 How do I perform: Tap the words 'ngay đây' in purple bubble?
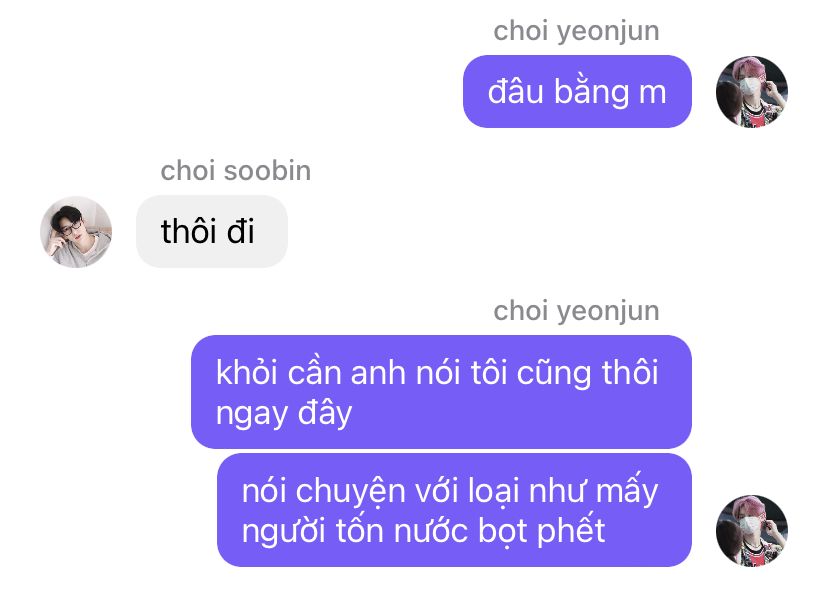[x=284, y=413]
